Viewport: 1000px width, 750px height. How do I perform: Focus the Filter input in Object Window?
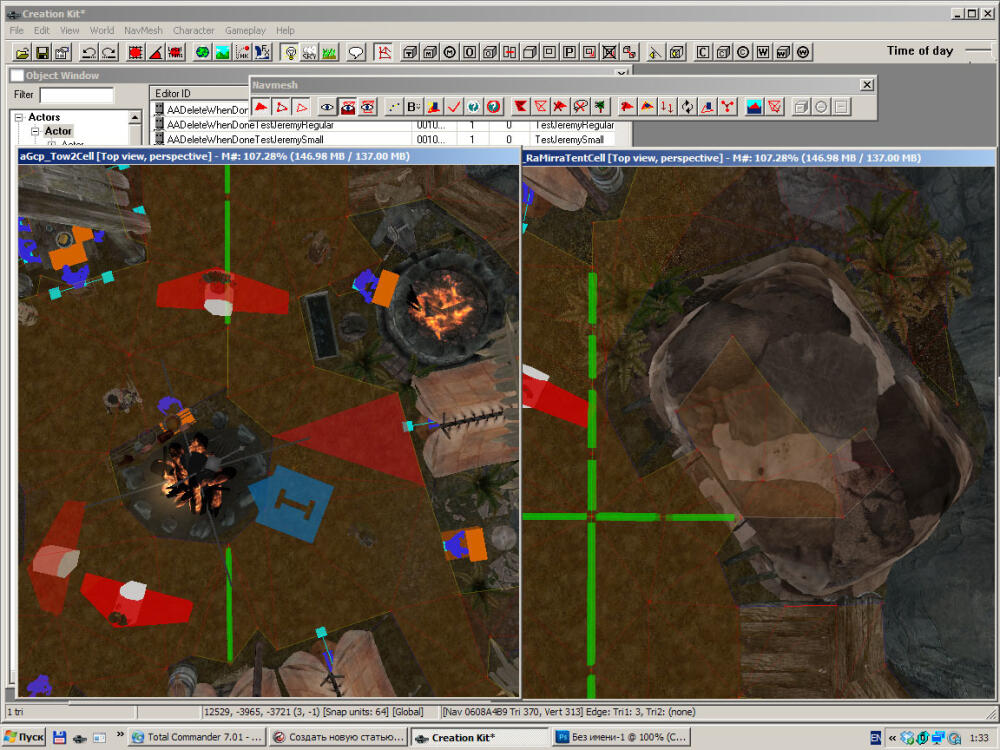click(x=77, y=95)
